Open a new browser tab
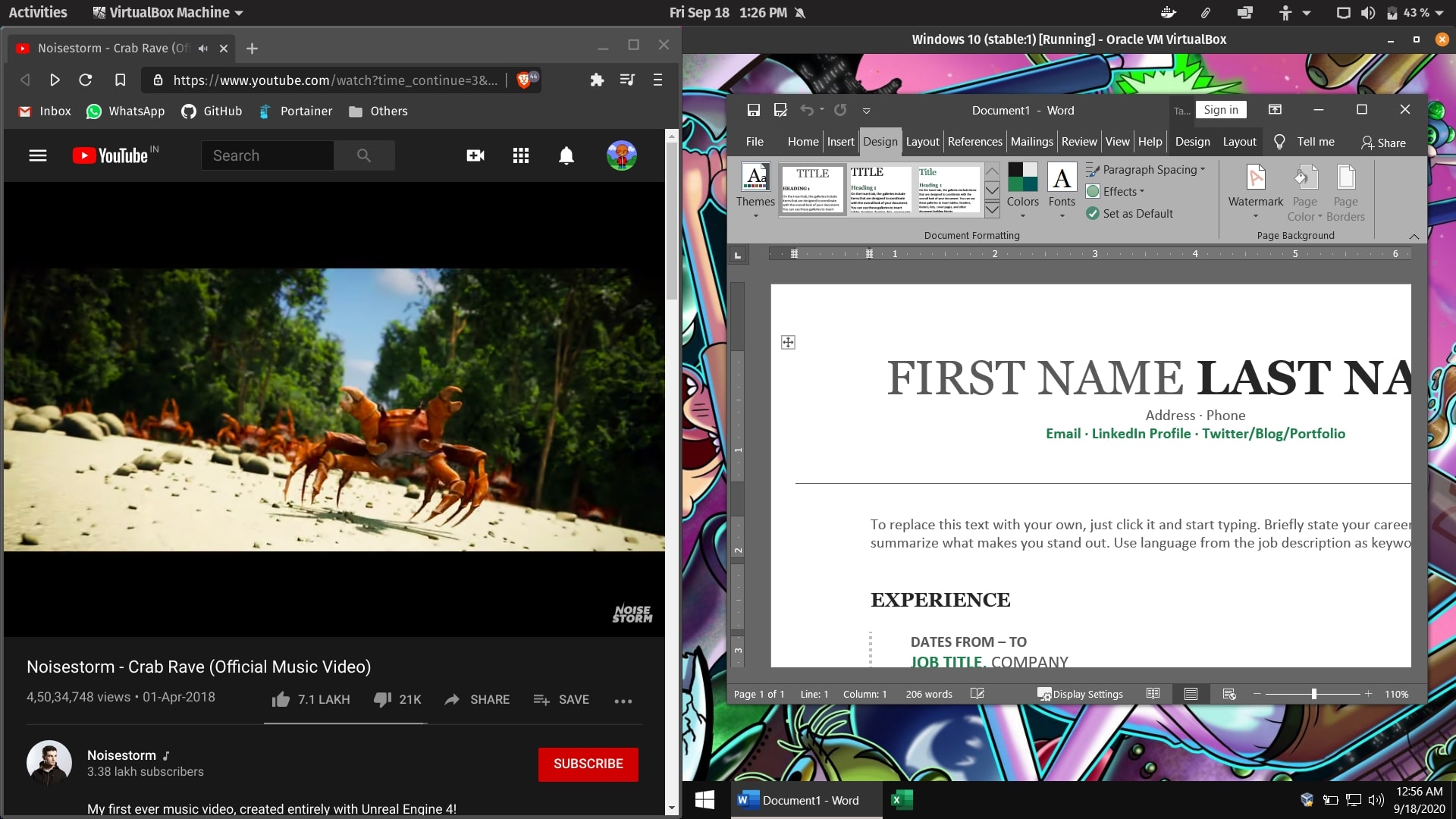Viewport: 1456px width, 819px height. tap(253, 49)
